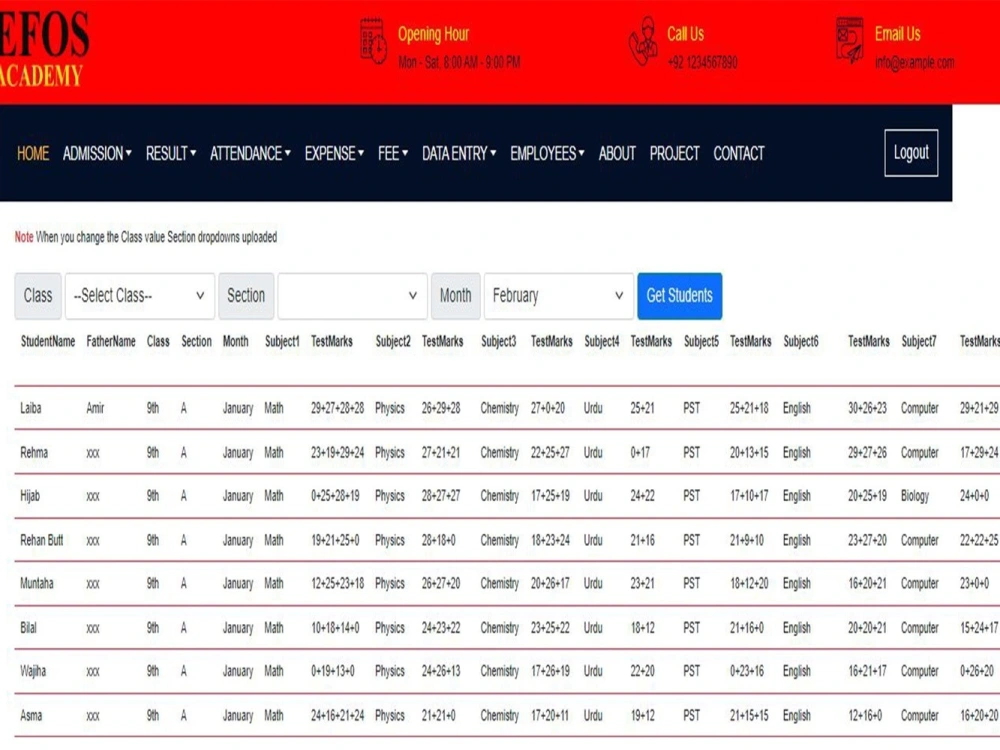
Task: Click the StudentName column header
Action: tap(48, 342)
